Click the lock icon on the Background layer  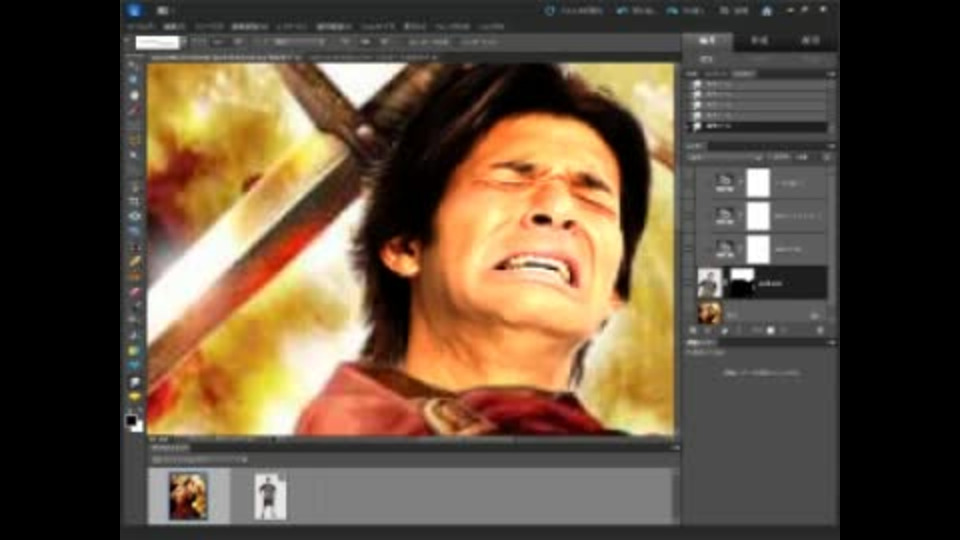click(x=814, y=315)
